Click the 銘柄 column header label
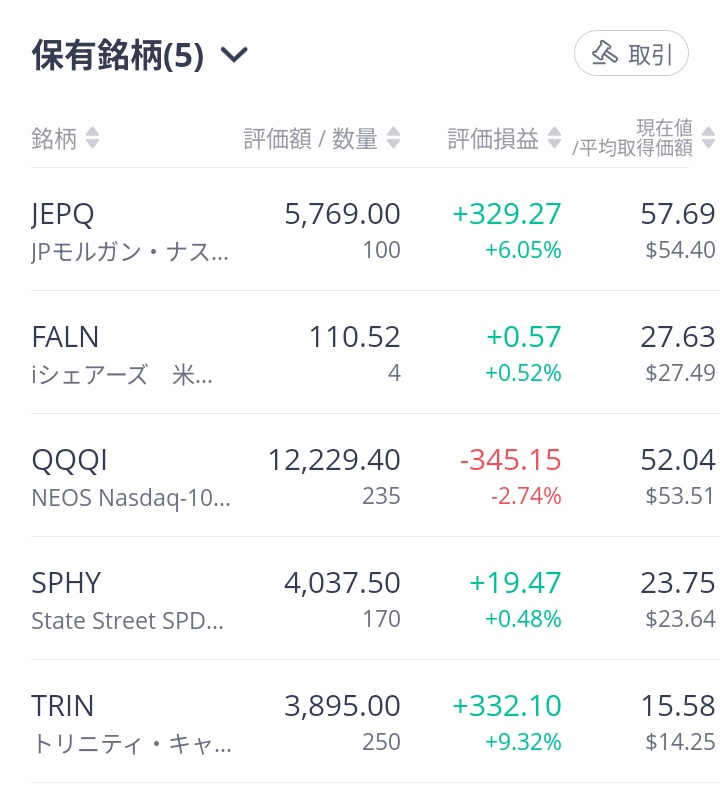 [x=54, y=139]
